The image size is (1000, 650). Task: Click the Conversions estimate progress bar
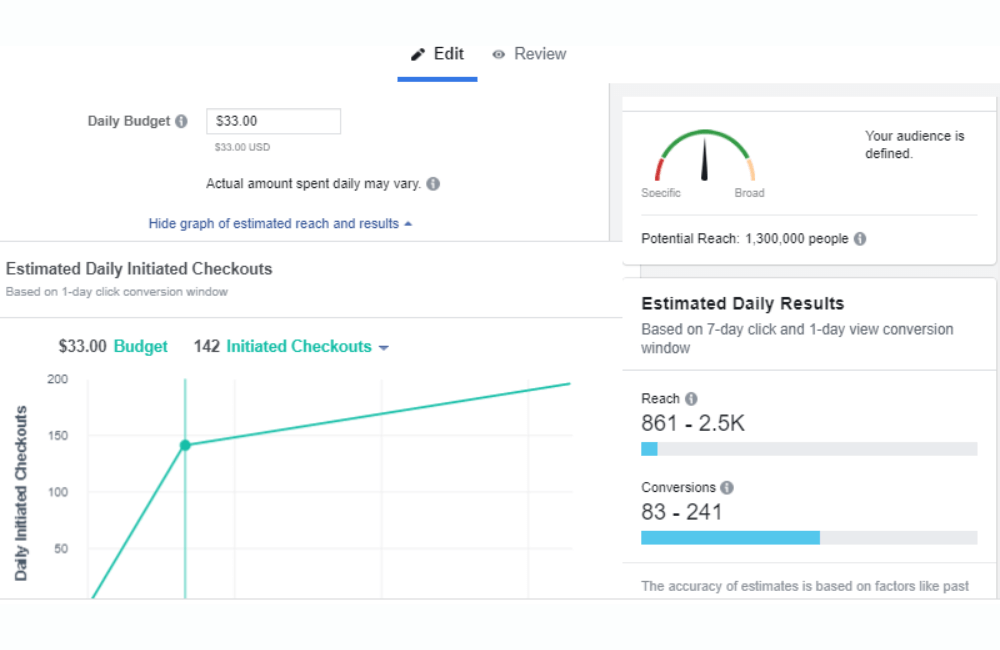(808, 538)
